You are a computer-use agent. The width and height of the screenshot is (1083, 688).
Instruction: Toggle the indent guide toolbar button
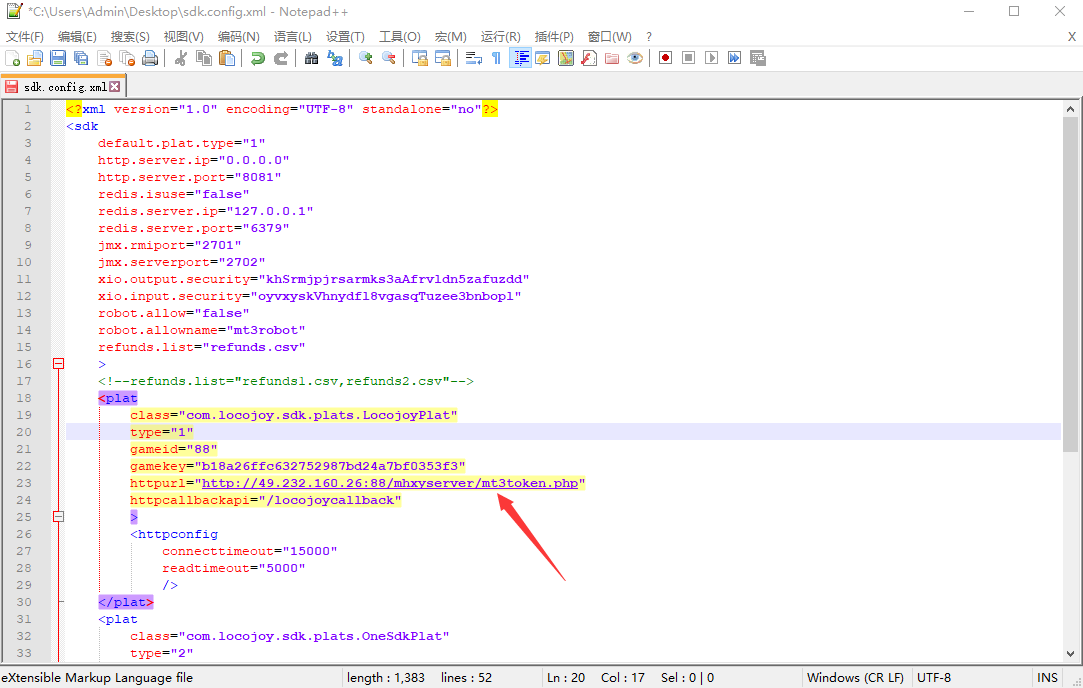click(520, 58)
